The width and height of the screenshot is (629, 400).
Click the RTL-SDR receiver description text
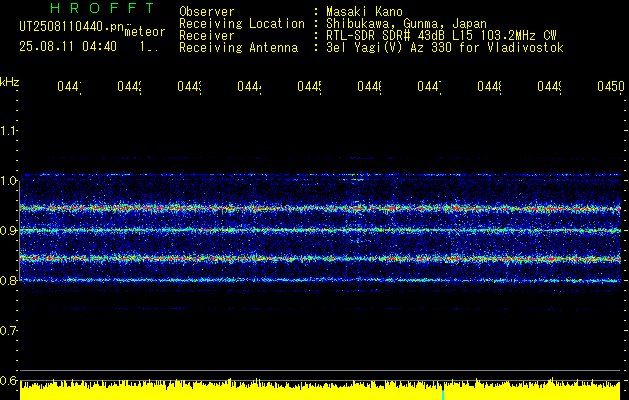click(x=441, y=36)
